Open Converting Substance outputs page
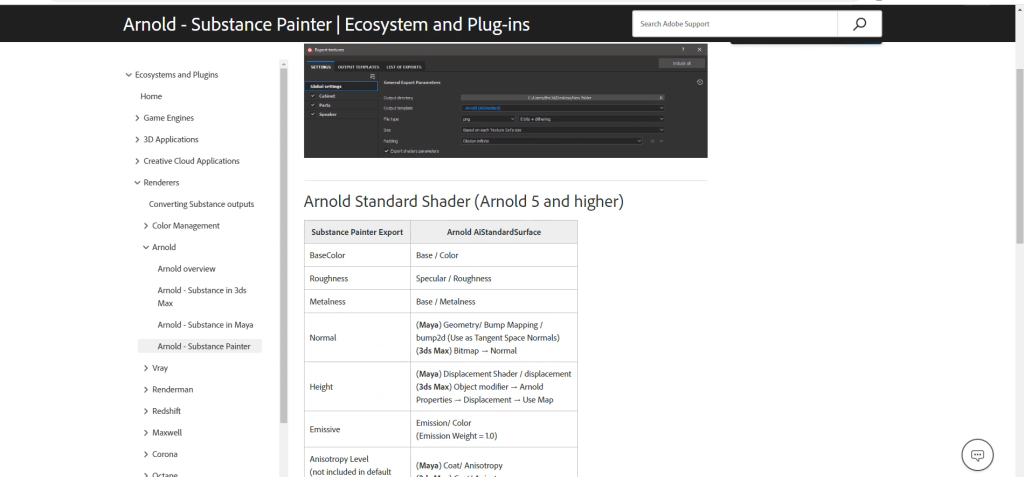The width and height of the screenshot is (1024, 477). pyautogui.click(x=201, y=205)
